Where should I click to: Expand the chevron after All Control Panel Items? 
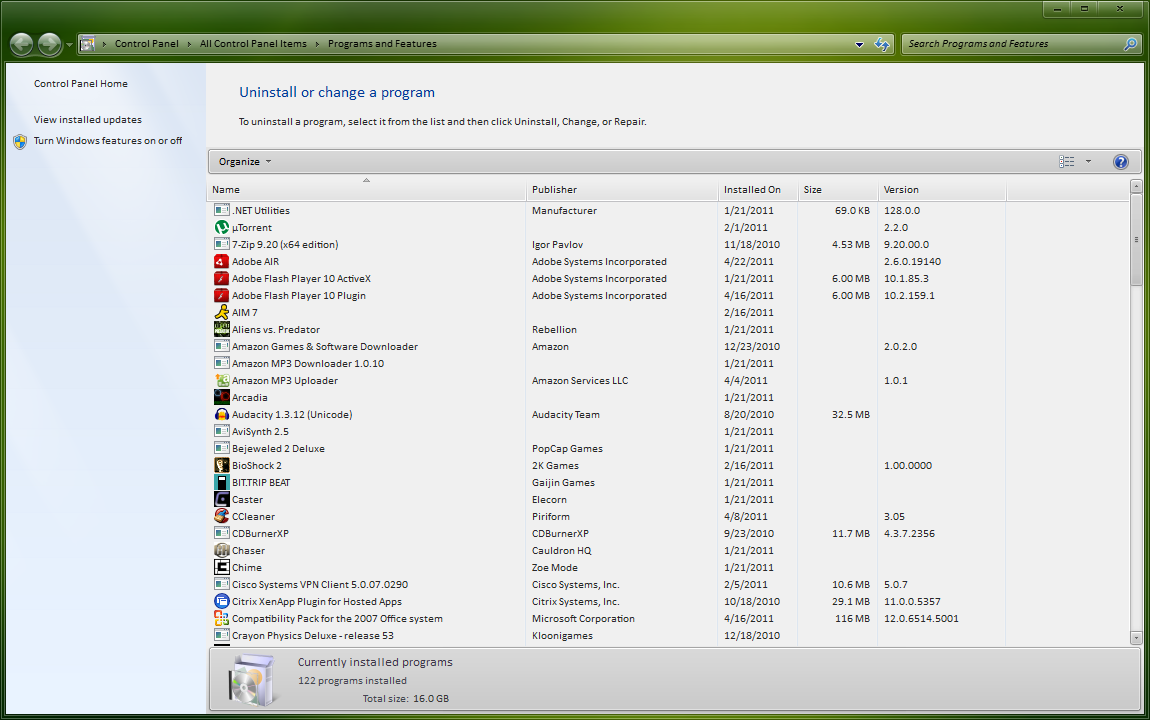pos(318,44)
